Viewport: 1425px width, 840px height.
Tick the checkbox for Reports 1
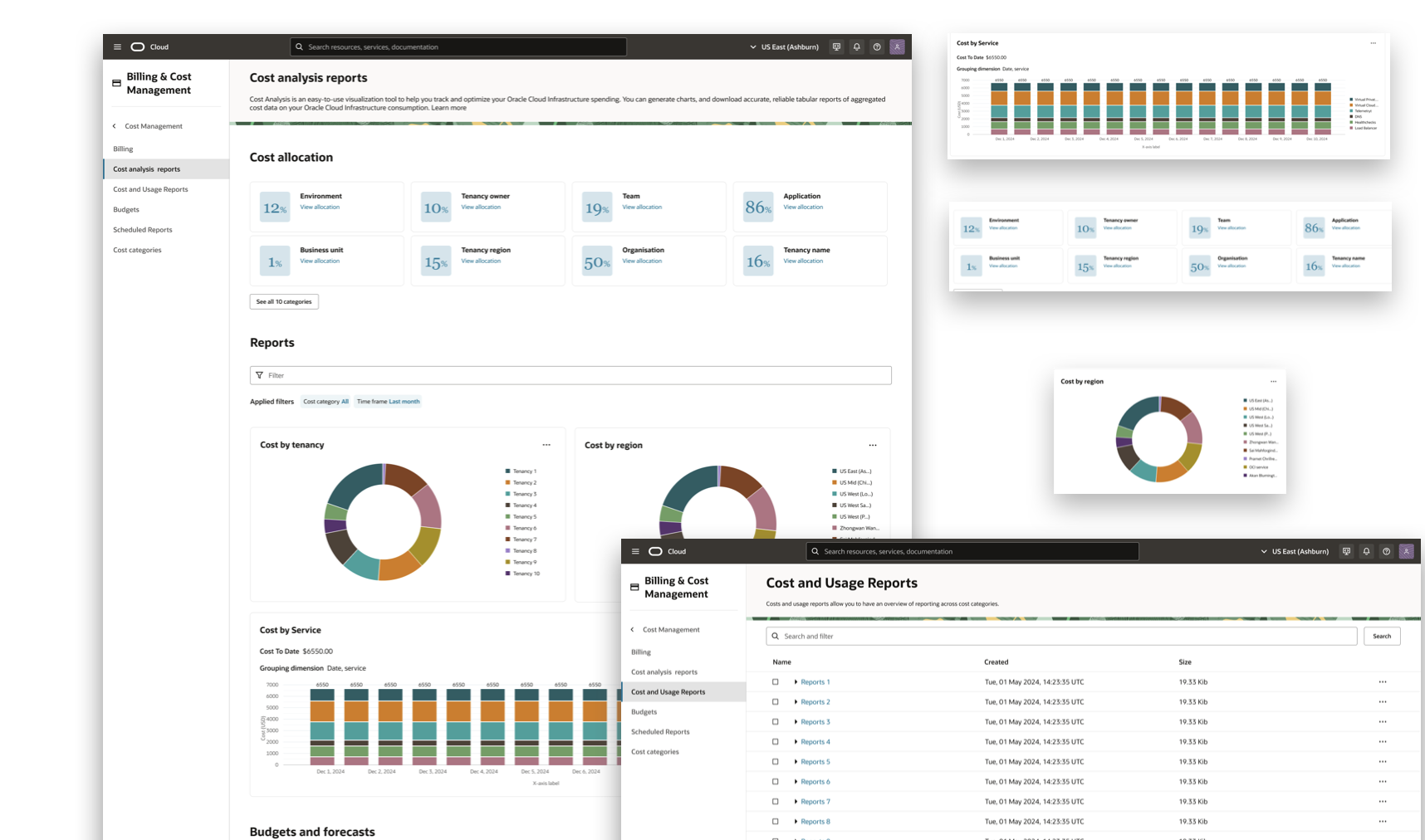pos(776,681)
